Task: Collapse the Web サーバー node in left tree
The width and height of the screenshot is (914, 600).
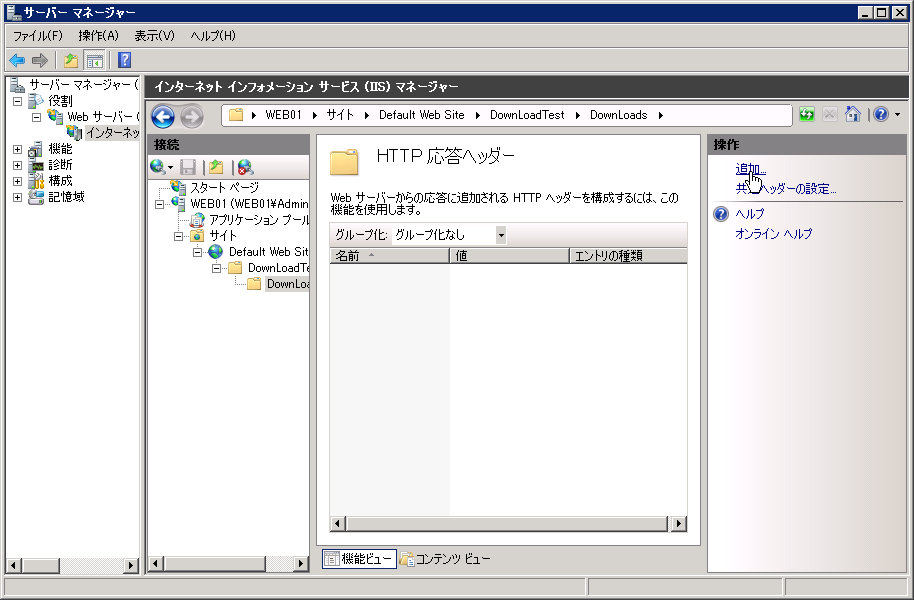Action: point(36,117)
